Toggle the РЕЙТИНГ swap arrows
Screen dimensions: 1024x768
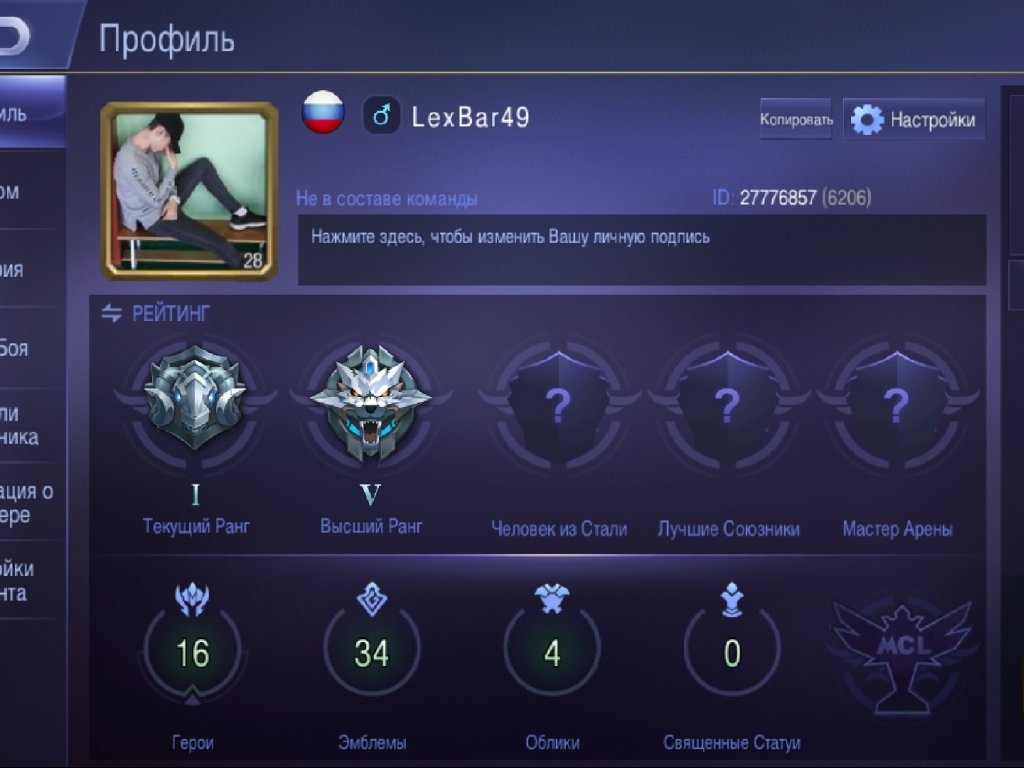point(112,313)
